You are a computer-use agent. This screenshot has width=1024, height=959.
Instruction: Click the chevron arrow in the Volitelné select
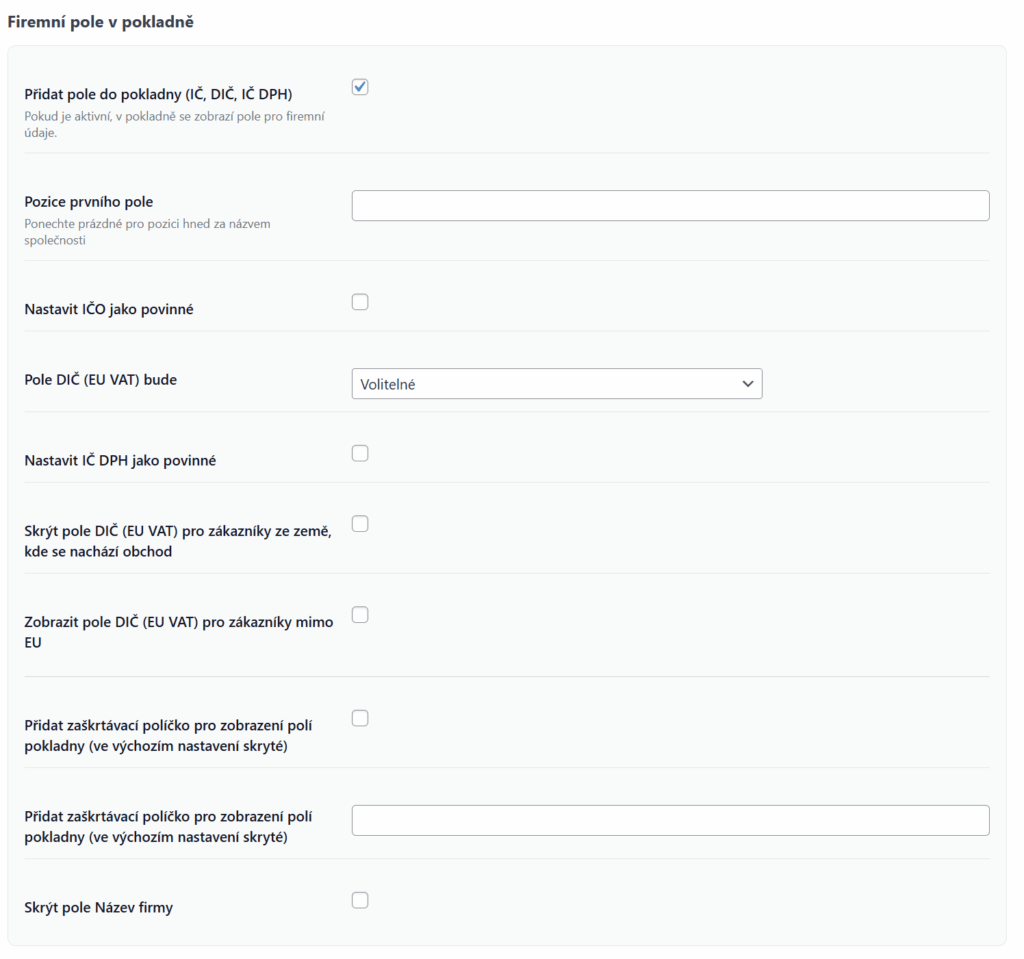(747, 384)
